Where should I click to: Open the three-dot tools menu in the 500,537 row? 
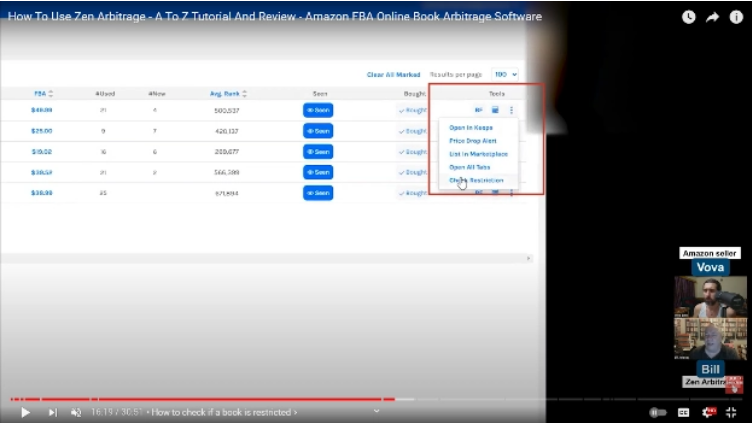point(511,110)
